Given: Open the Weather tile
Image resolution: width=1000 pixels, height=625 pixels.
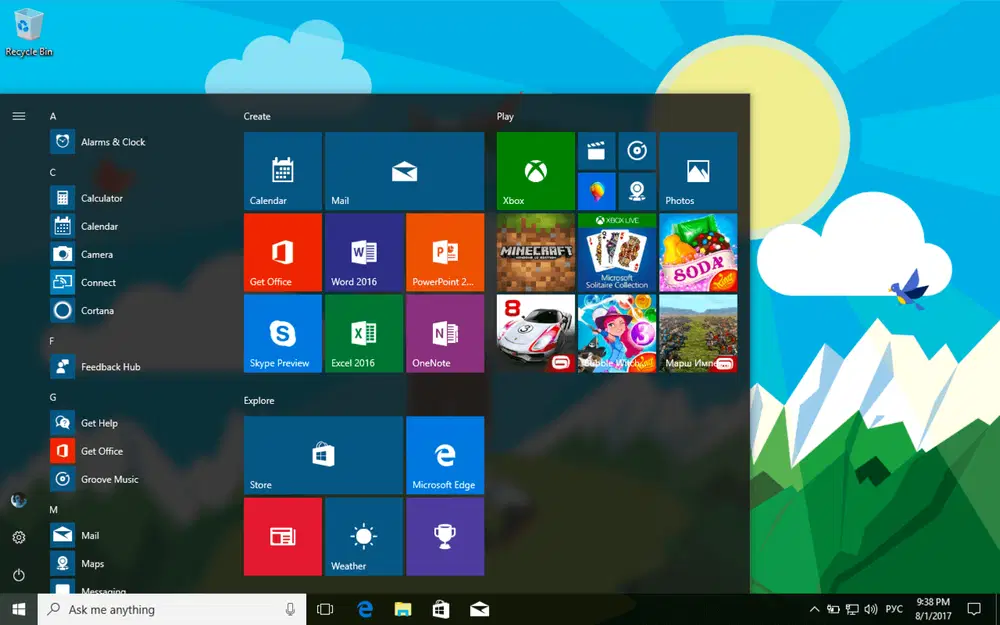Looking at the screenshot, I should (364, 536).
